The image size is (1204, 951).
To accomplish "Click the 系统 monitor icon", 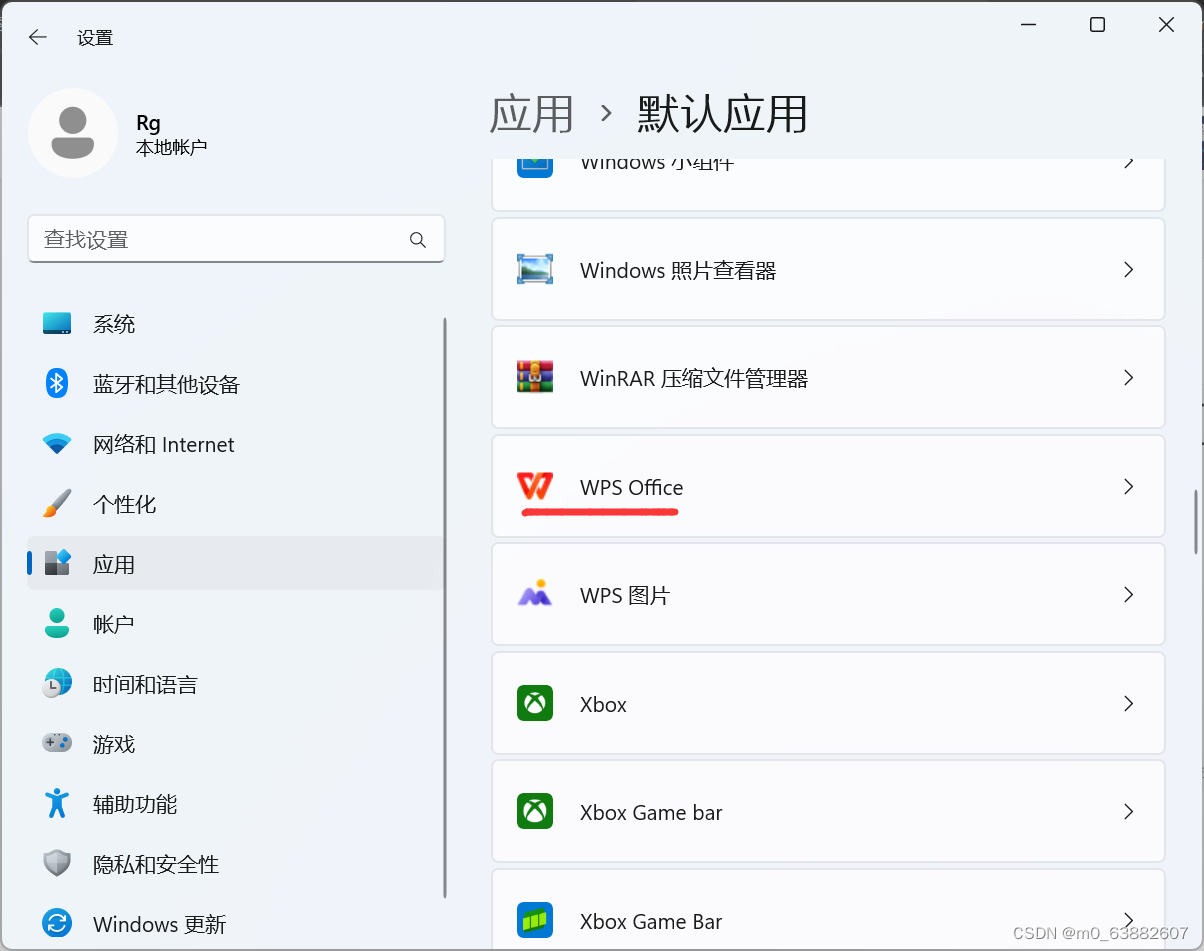I will coord(57,324).
